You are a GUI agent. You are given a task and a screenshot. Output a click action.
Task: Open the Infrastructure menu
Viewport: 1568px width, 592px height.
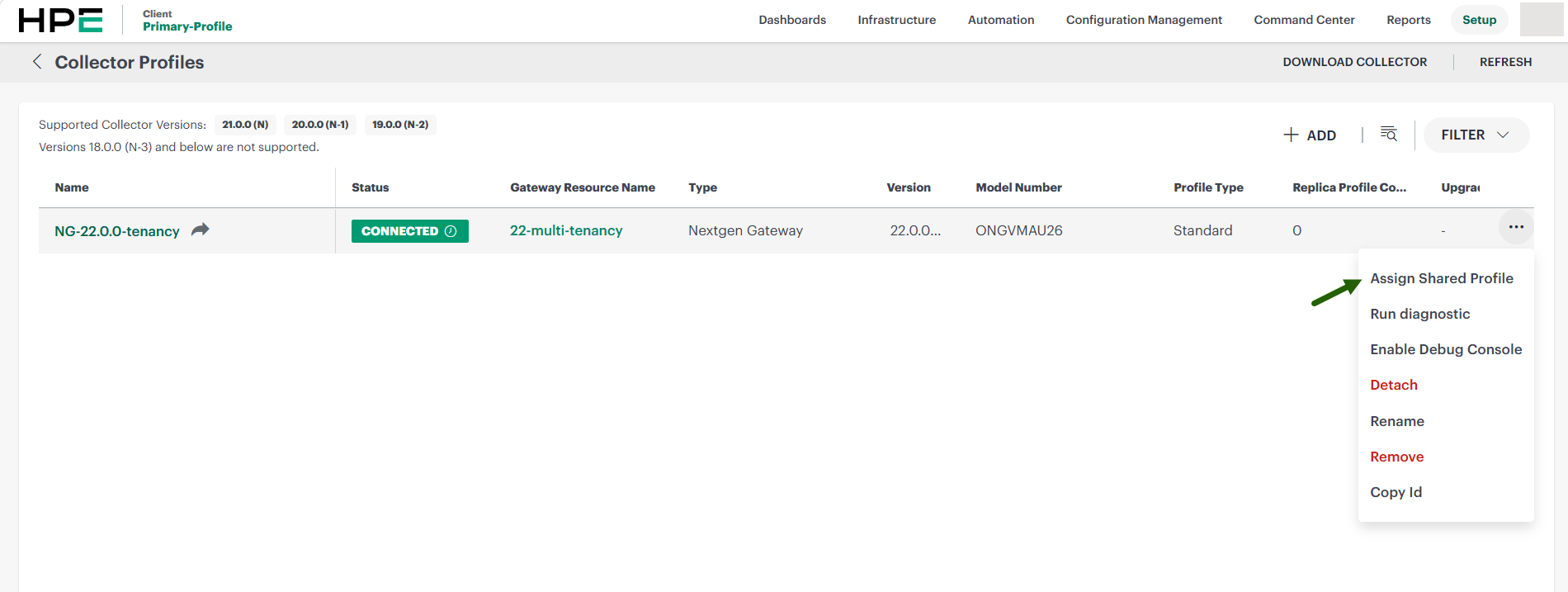point(897,20)
